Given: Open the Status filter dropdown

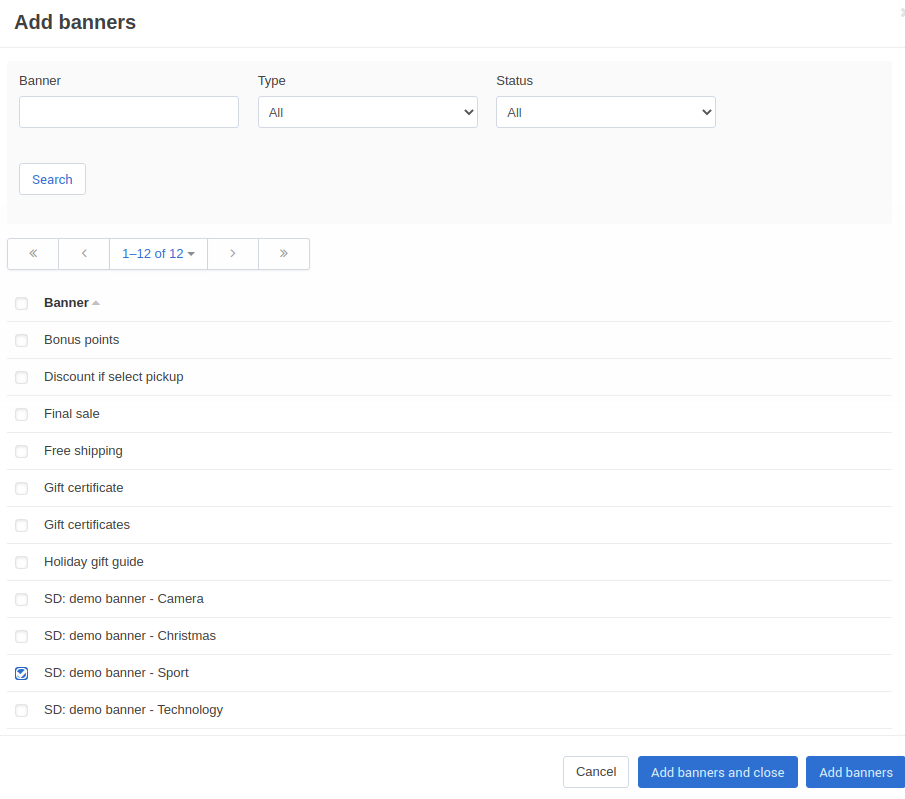Looking at the screenshot, I should pyautogui.click(x=606, y=112).
